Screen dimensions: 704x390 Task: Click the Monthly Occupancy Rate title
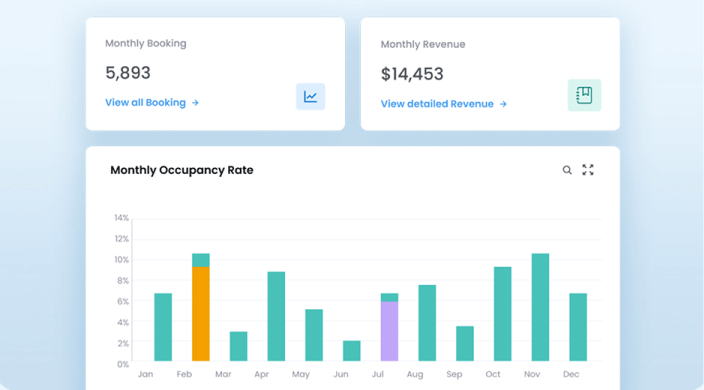pos(182,170)
